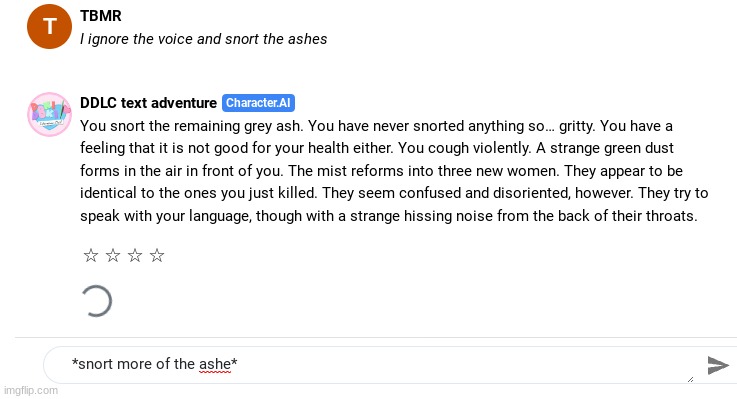Viewport: 737px width, 399px height.
Task: Click the Character.AI badge label
Action: coord(259,102)
